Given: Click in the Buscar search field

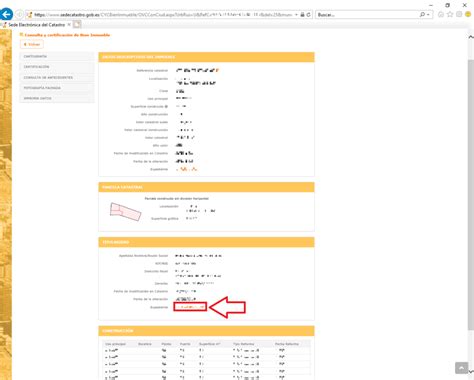Looking at the screenshot, I should coord(367,15).
